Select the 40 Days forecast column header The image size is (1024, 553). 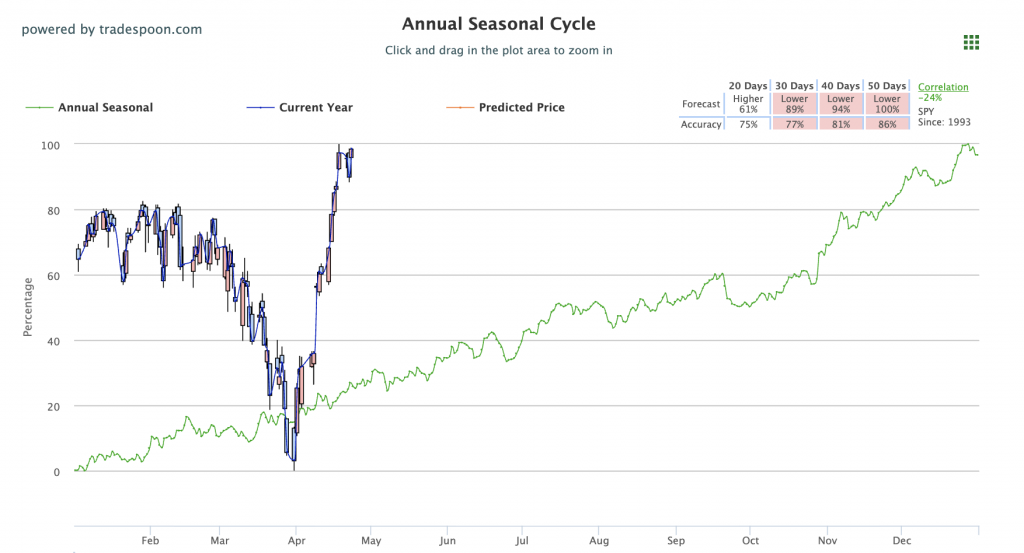click(840, 86)
